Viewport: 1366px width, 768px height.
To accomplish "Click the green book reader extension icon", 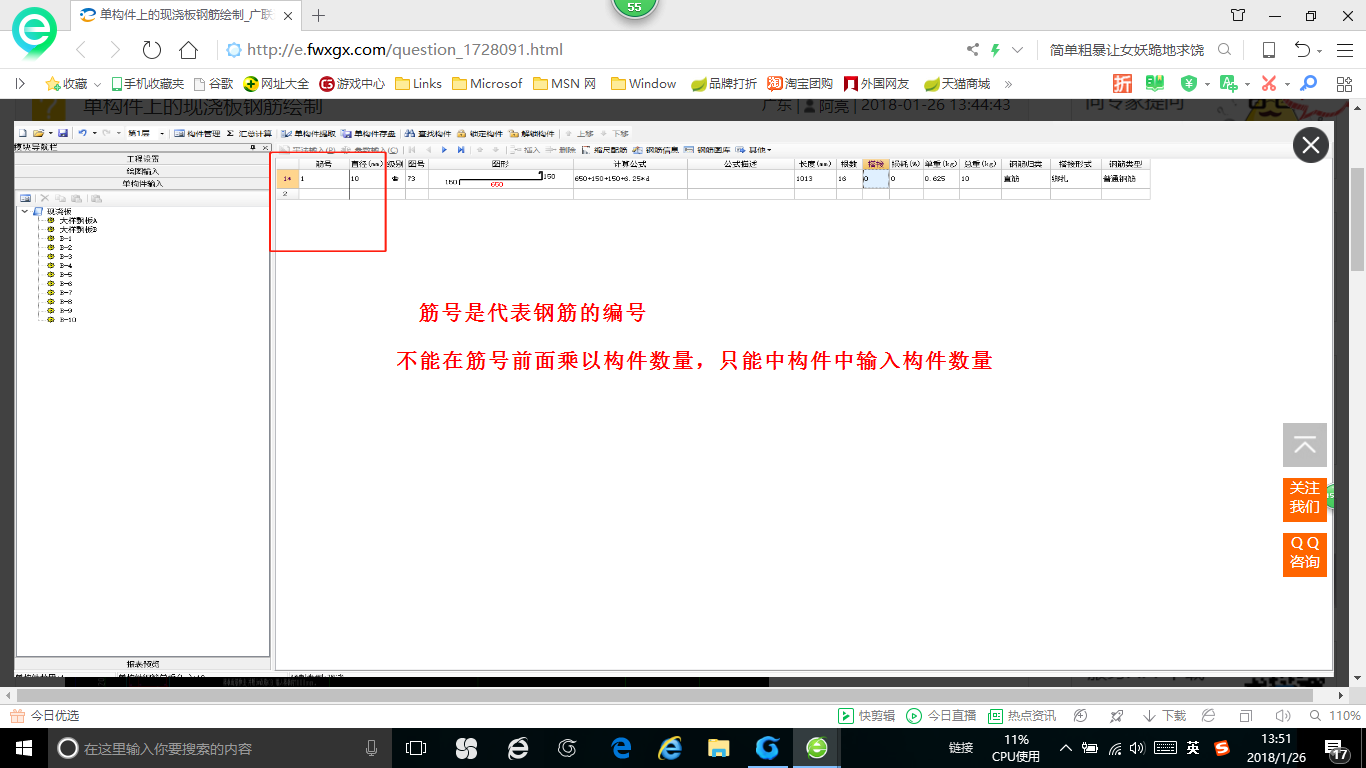I will click(x=1155, y=84).
